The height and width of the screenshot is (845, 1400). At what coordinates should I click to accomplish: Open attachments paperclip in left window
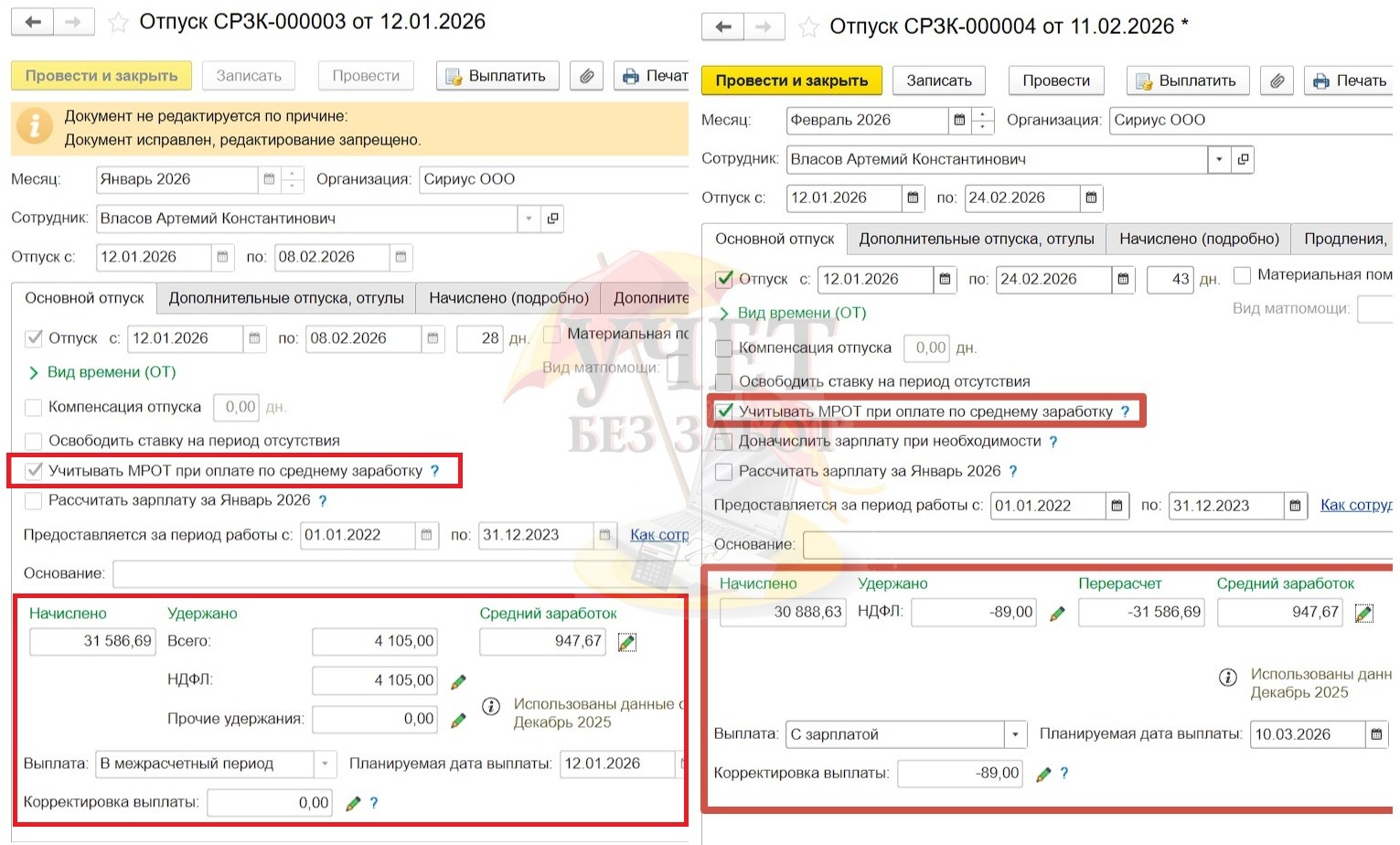click(587, 76)
